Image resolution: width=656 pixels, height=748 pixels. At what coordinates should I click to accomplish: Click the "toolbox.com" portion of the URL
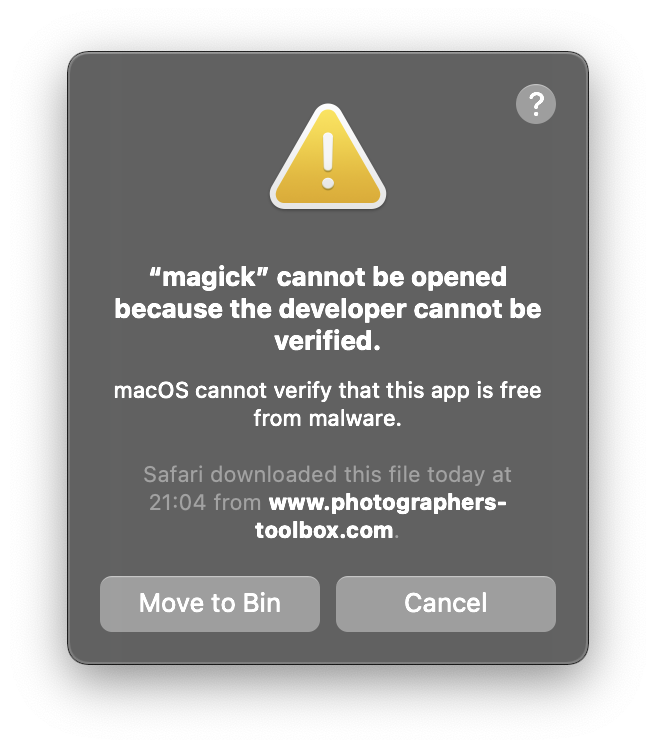tap(324, 530)
